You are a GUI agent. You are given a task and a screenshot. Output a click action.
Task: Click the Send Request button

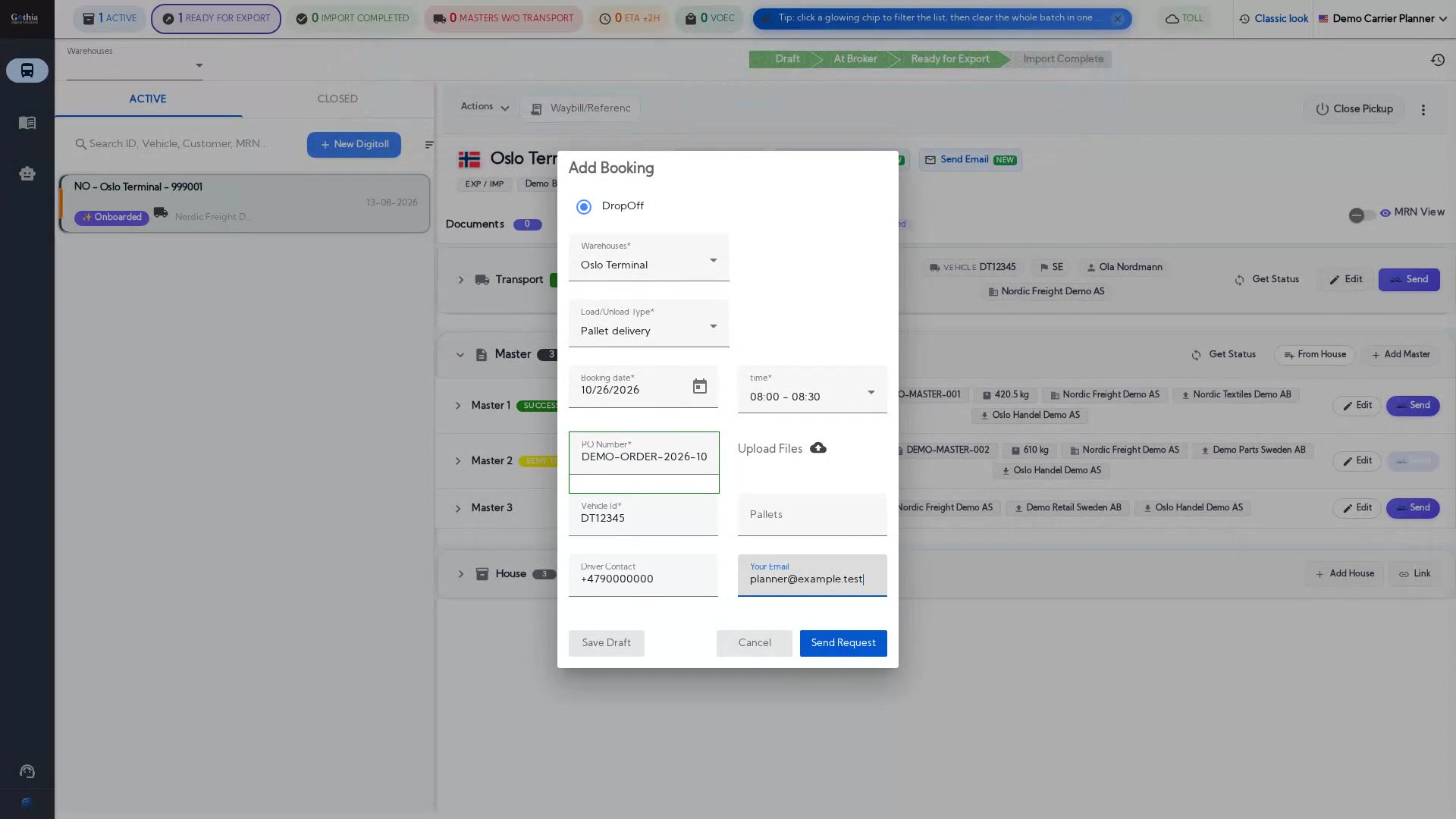(843, 643)
